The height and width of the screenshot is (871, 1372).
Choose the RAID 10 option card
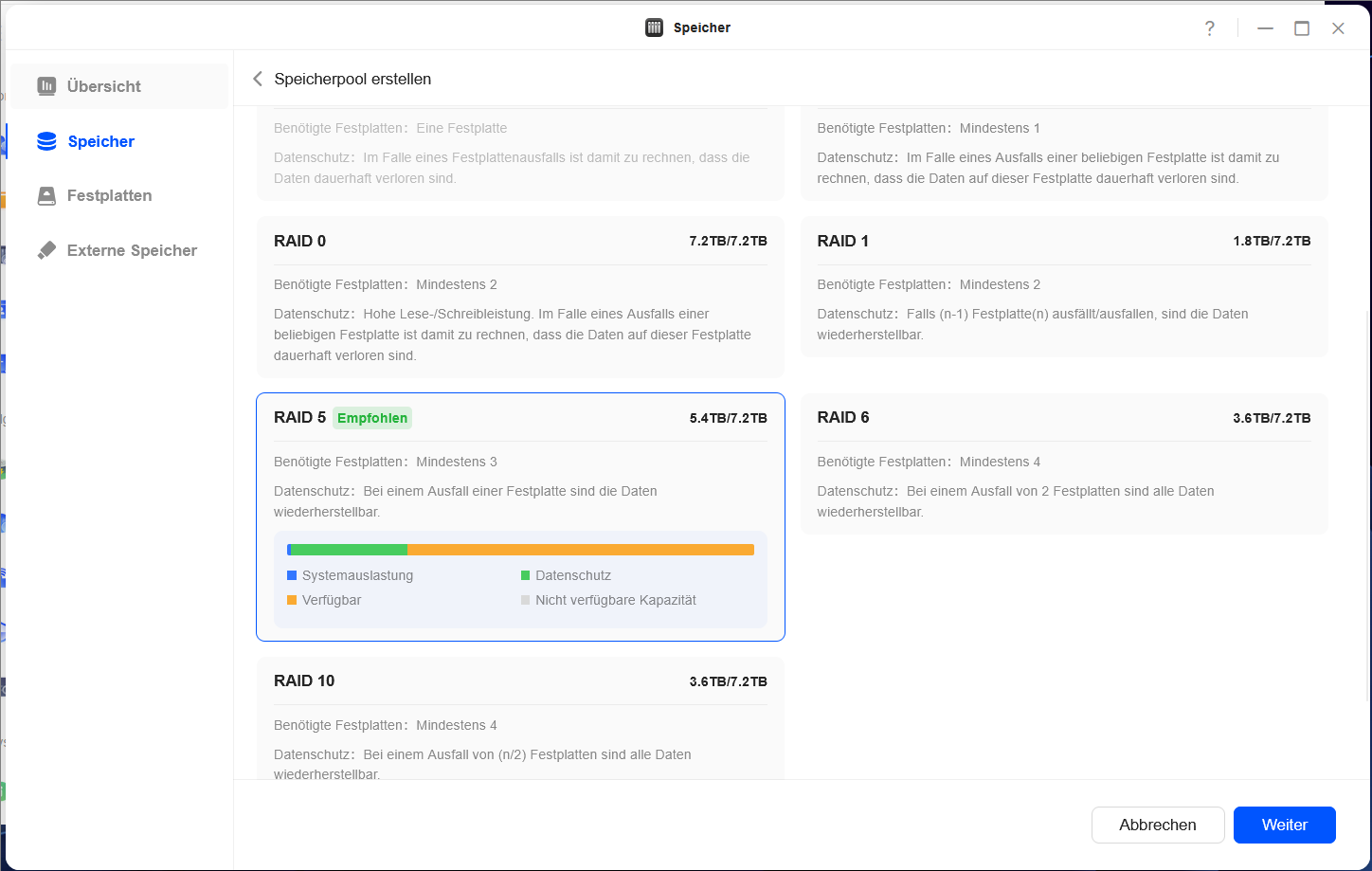pyautogui.click(x=520, y=718)
